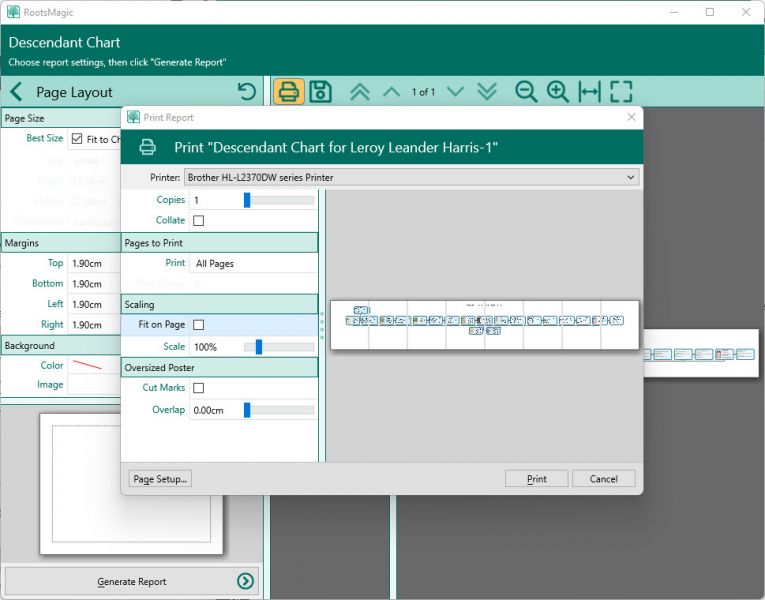Jump to first page double-up arrow
765x600 pixels.
[x=360, y=92]
